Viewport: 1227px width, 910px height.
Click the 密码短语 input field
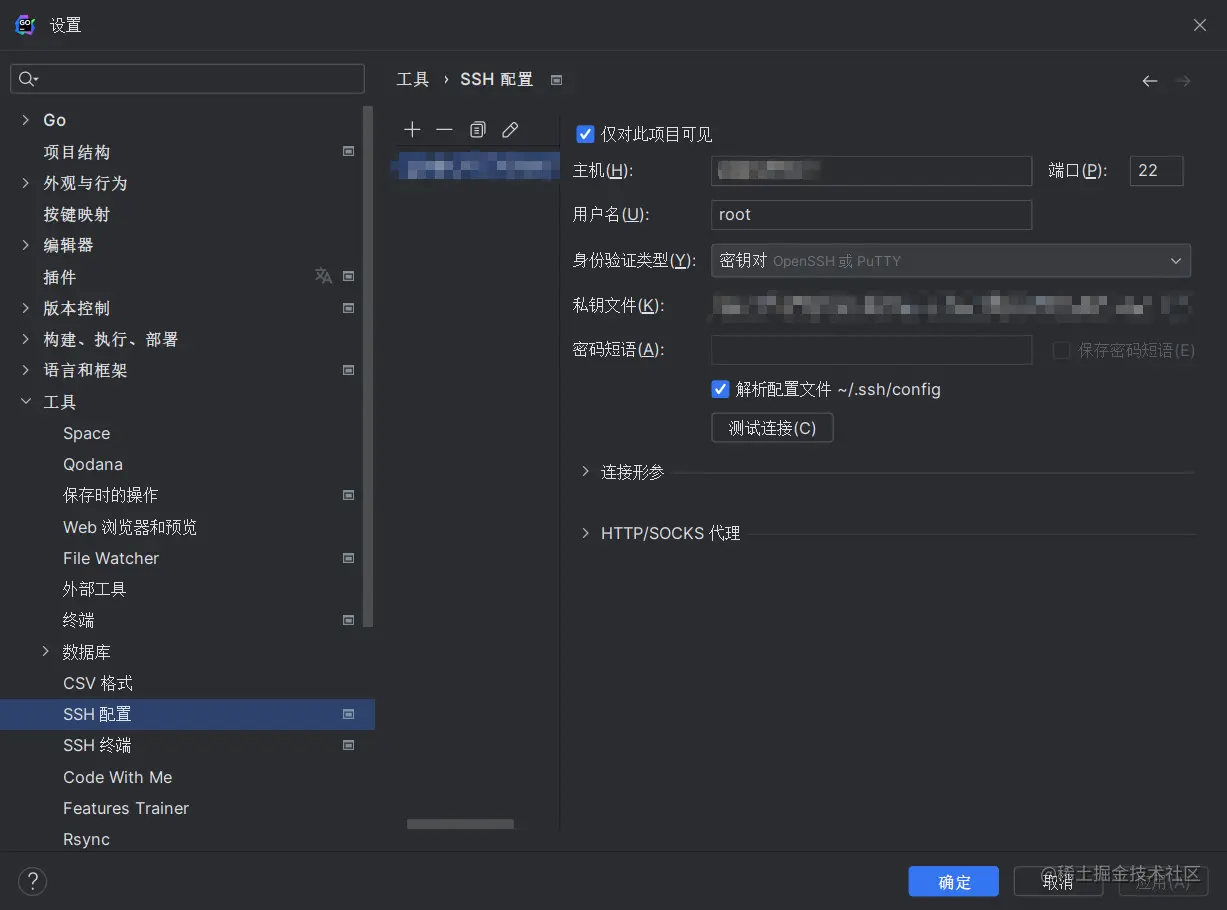(871, 350)
